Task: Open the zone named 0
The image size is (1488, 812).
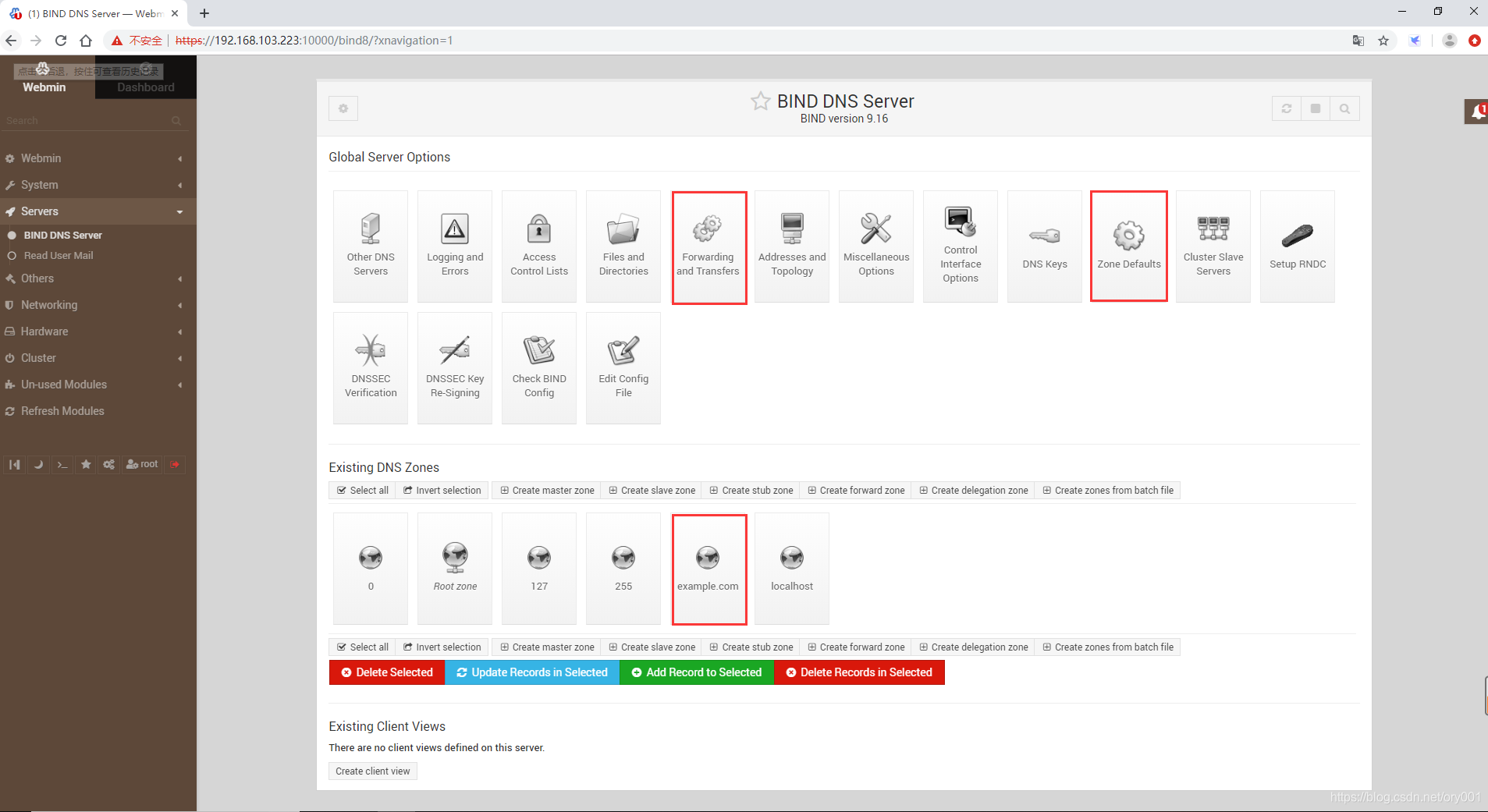Action: [371, 569]
